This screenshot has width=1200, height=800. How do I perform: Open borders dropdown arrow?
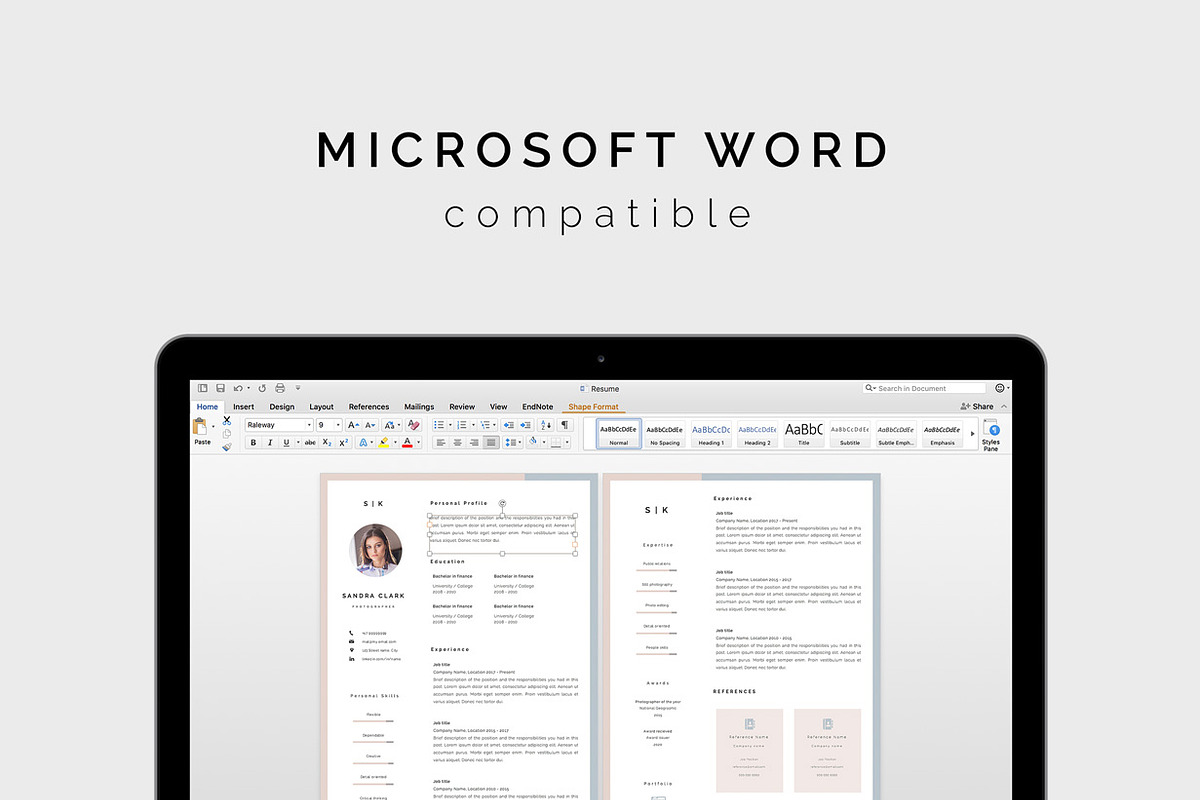tap(567, 442)
